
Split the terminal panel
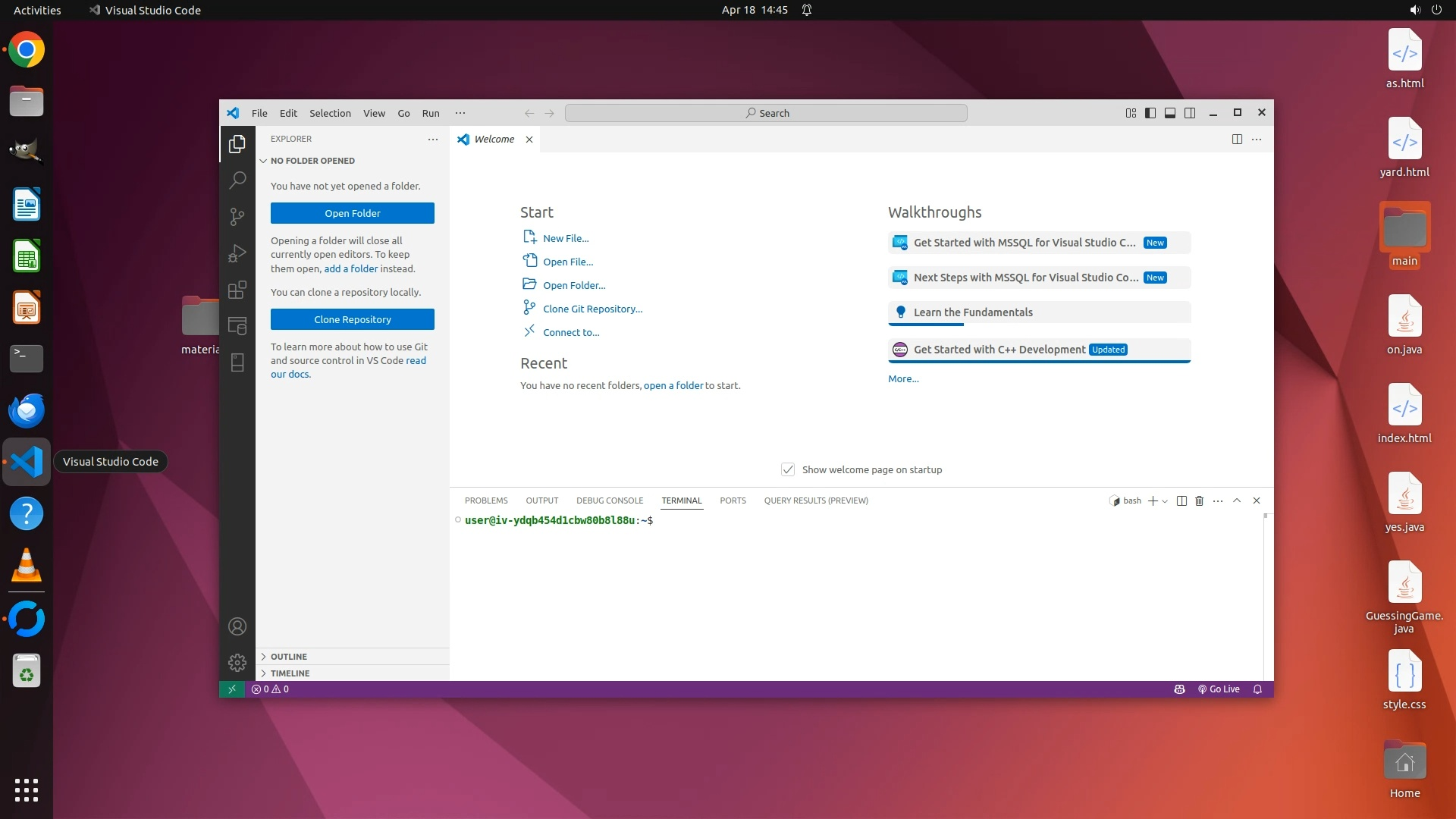1181,500
